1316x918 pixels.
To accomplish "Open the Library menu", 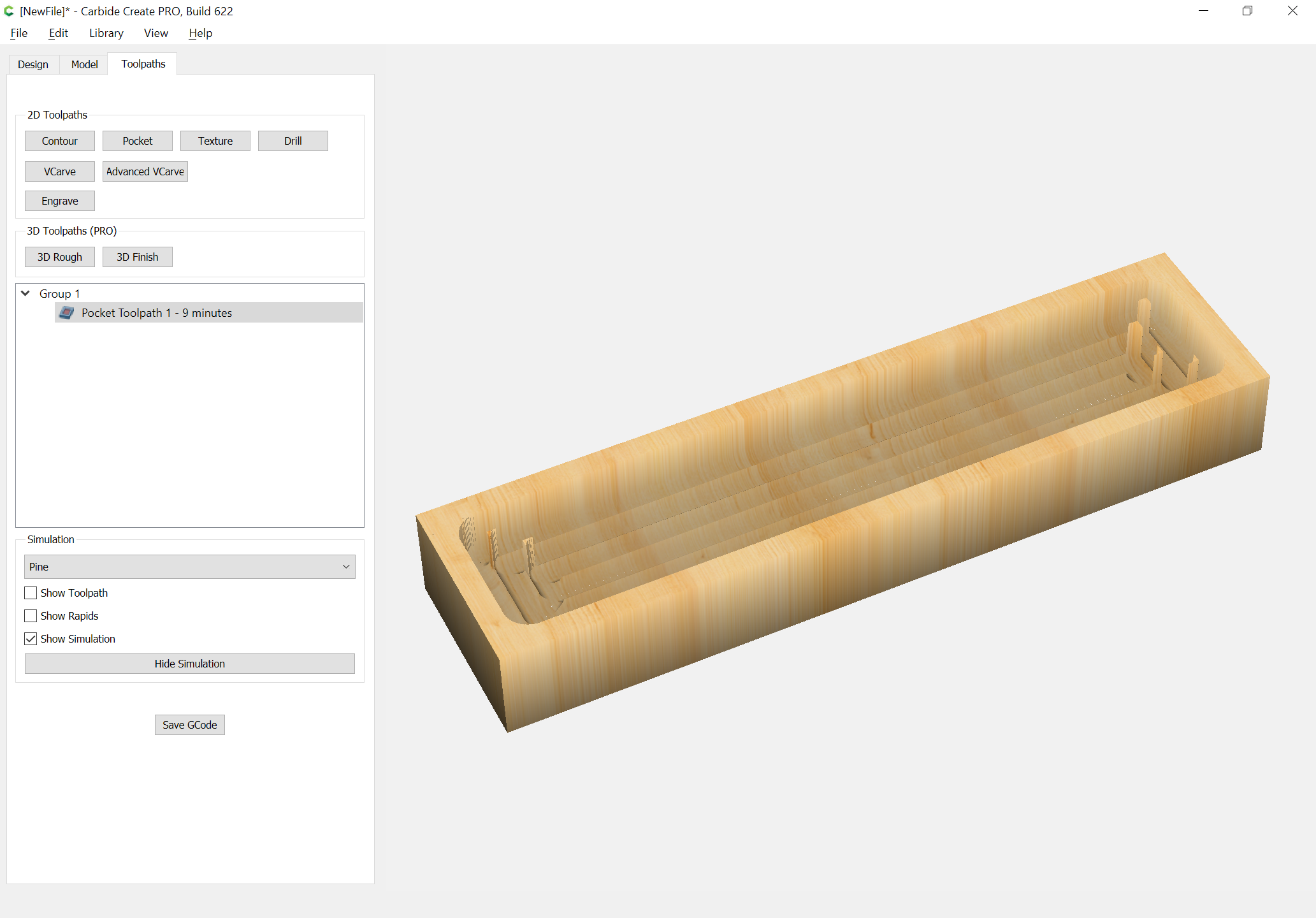I will click(106, 33).
